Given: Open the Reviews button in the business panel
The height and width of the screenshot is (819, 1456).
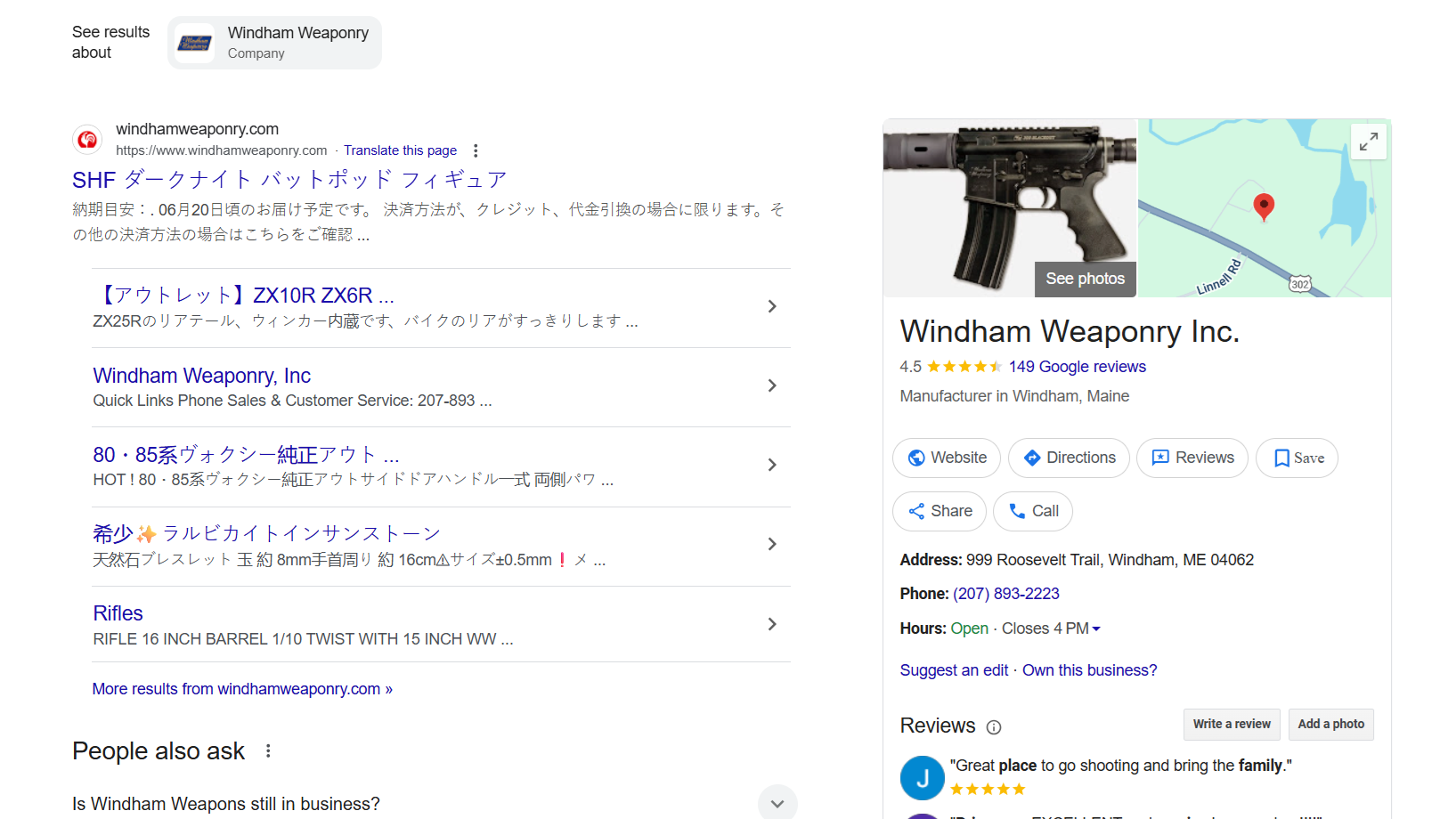Looking at the screenshot, I should [x=1192, y=458].
